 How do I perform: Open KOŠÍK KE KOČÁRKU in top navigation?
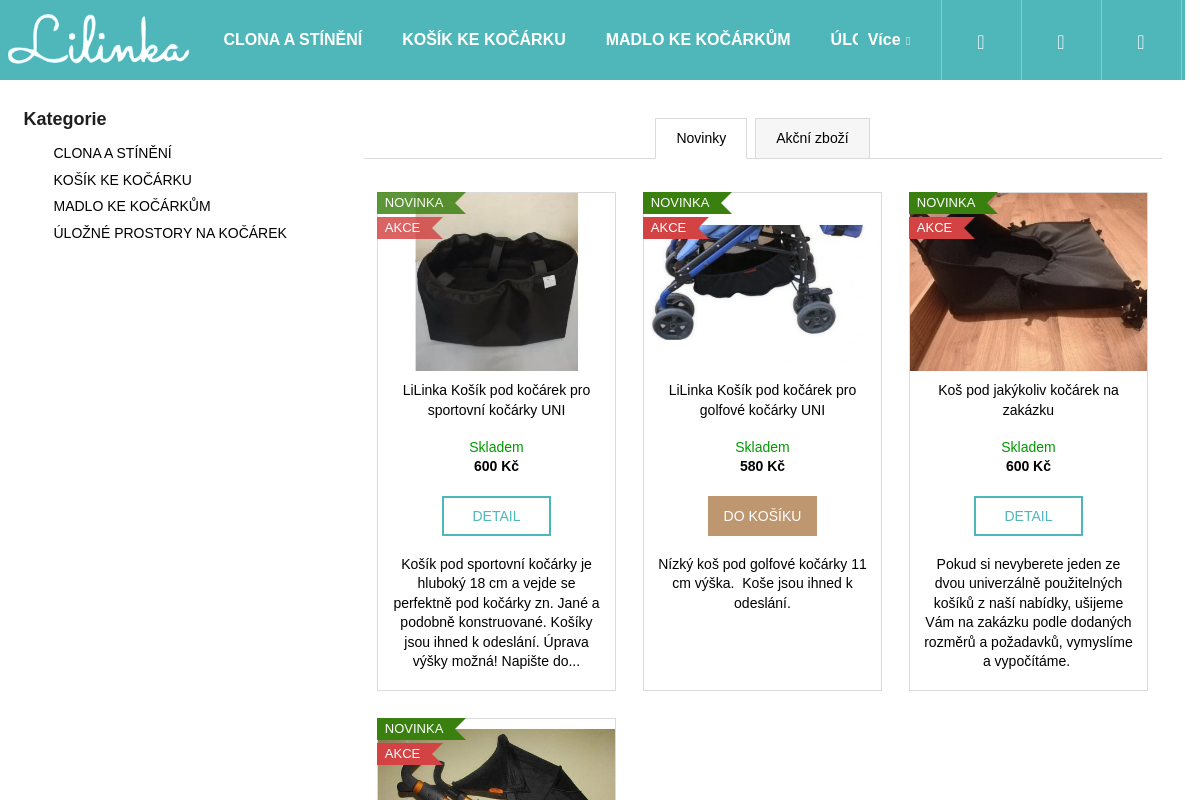(x=484, y=40)
